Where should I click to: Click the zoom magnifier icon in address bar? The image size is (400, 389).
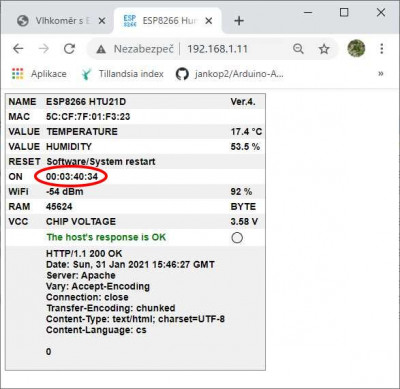pyautogui.click(x=298, y=49)
